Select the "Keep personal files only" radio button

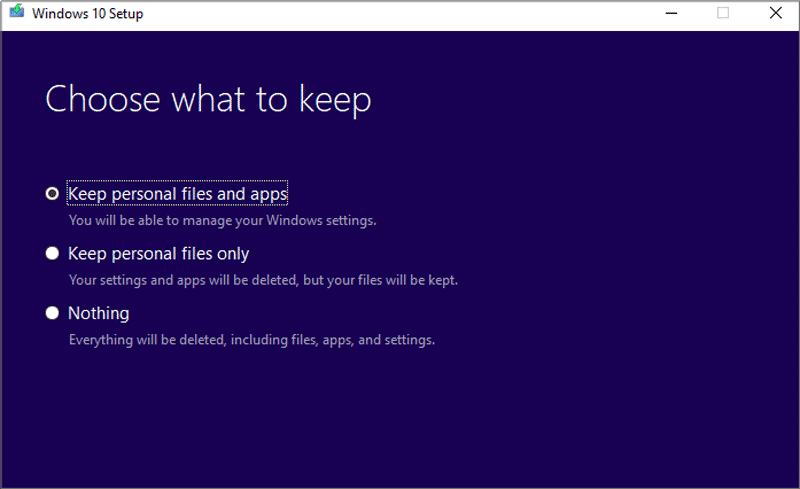coord(52,254)
